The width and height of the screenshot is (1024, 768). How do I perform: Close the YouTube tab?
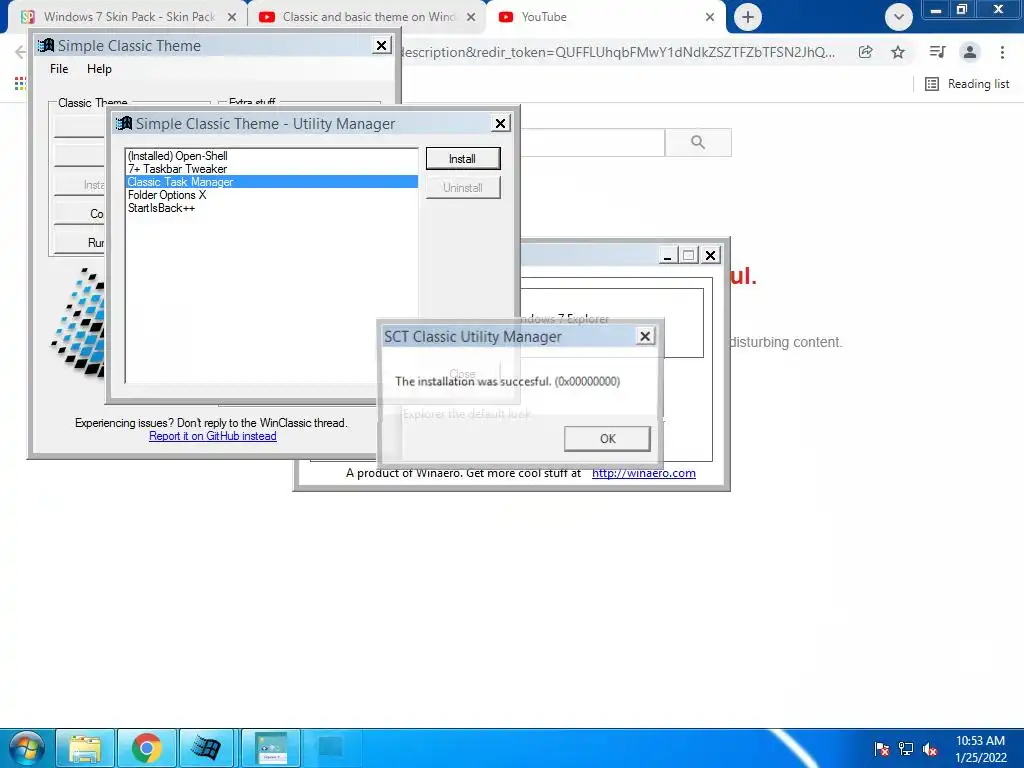[x=710, y=17]
